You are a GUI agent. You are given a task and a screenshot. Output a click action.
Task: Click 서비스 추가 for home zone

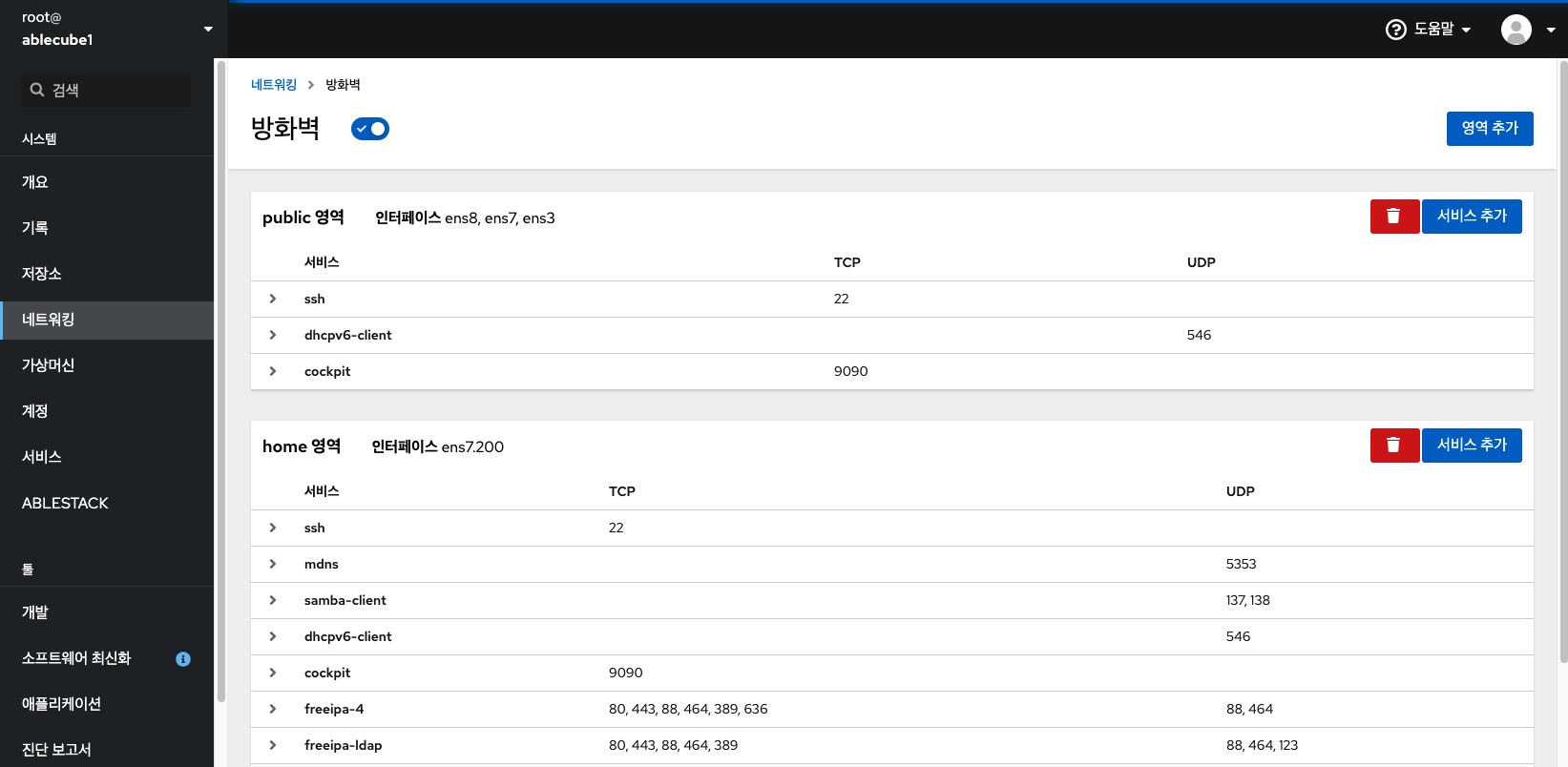pyautogui.click(x=1472, y=446)
